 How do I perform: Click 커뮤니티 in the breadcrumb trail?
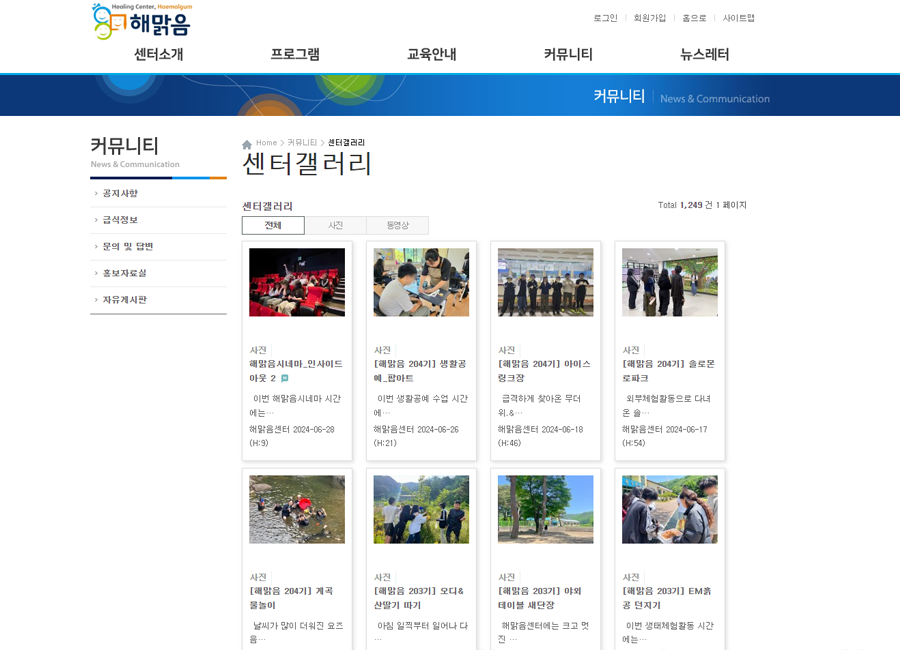302,143
